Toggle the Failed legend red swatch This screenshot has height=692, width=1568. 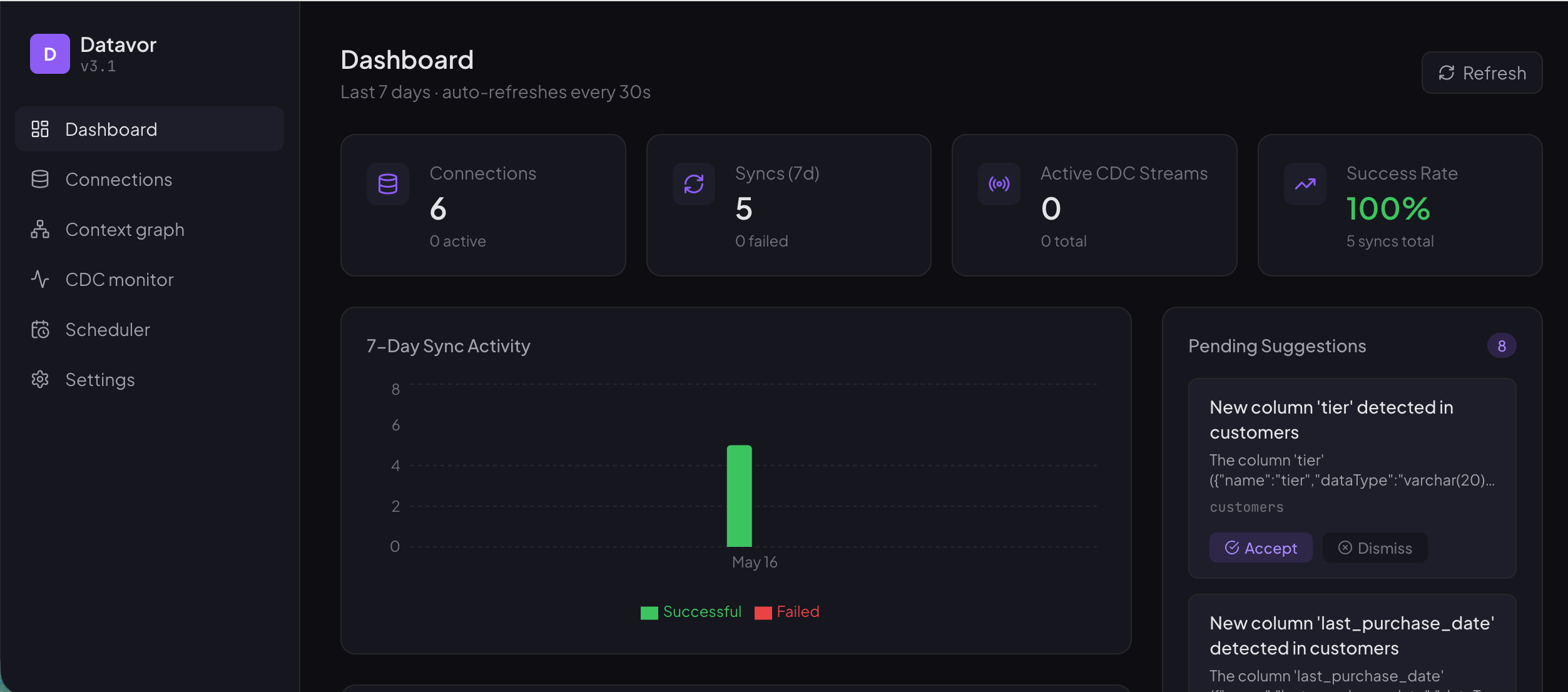pos(763,613)
